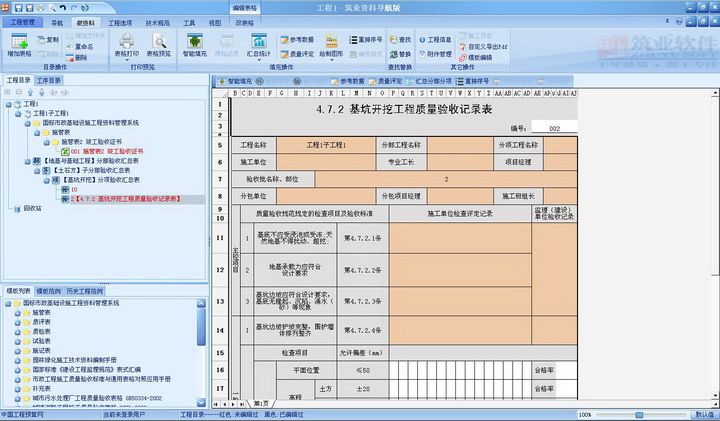Click the 智能填充 smart fill ribbon icon
The height and width of the screenshot is (421, 720).
tap(195, 43)
